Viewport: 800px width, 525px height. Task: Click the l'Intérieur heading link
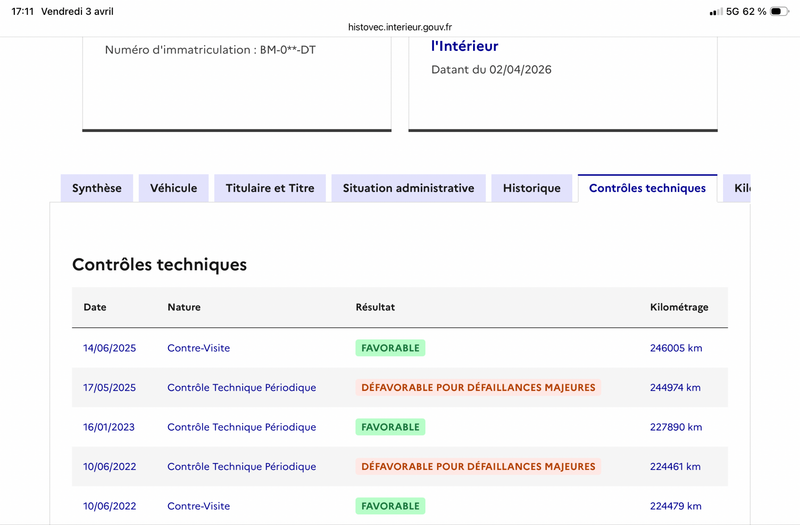(464, 46)
